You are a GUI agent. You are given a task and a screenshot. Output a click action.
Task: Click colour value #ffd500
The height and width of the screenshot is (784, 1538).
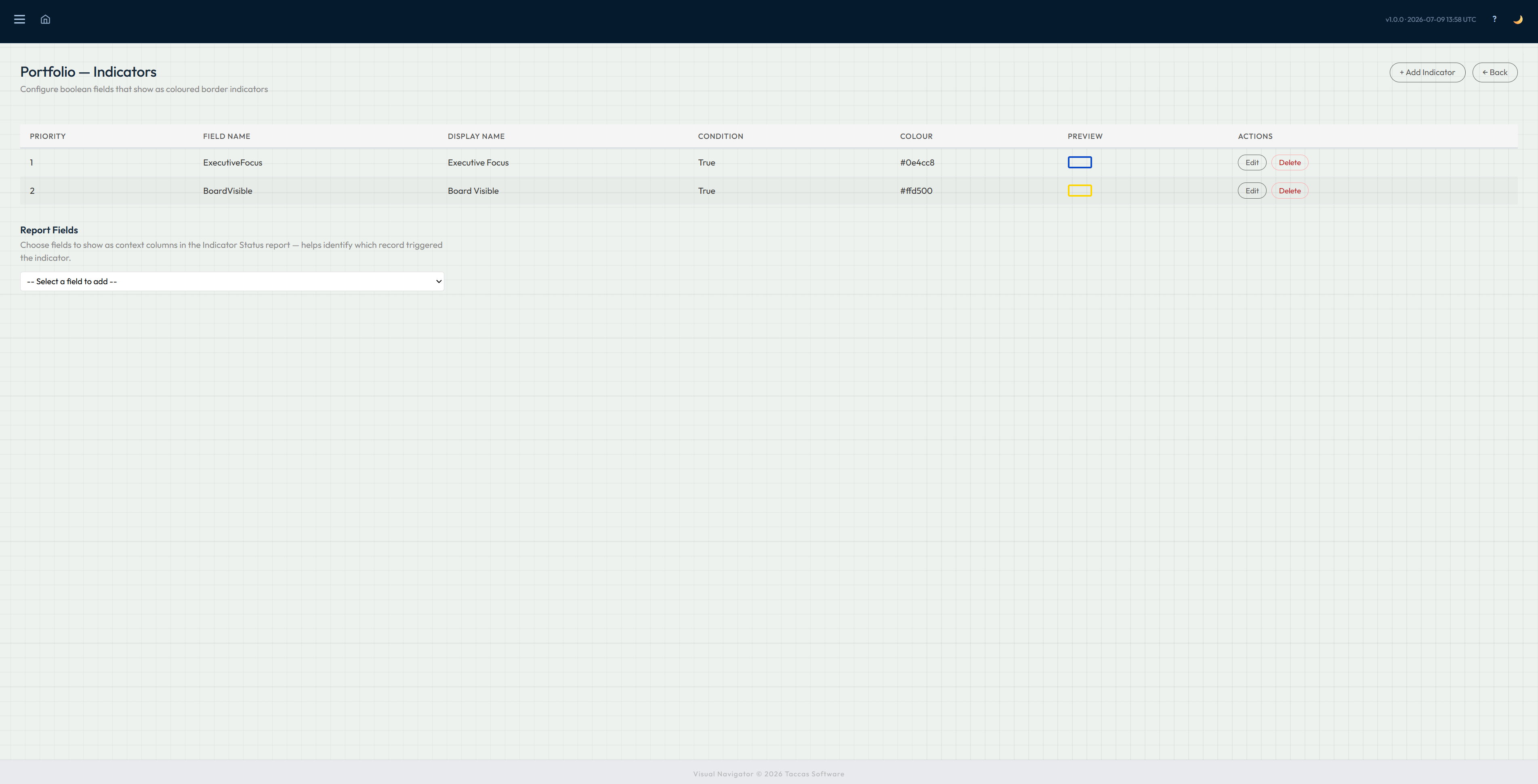click(916, 191)
